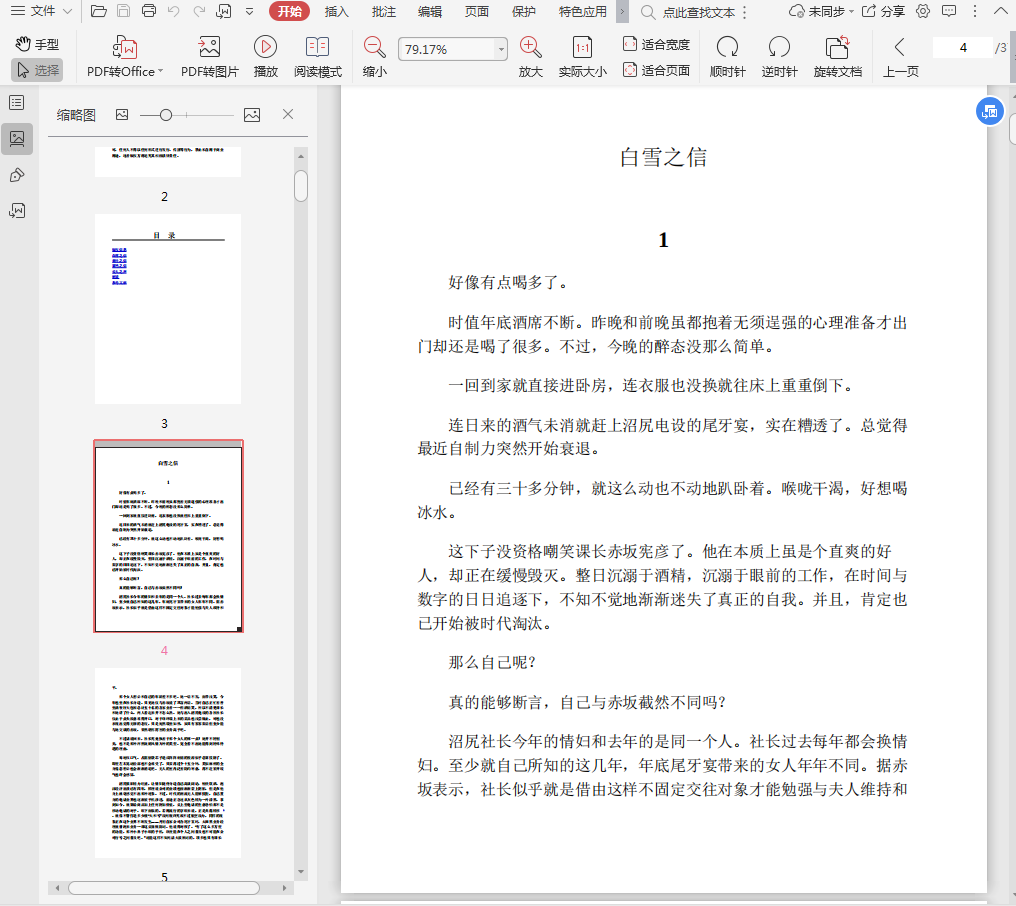1016x906 pixels.
Task: Switch to the 特色应用 tab
Action: (583, 12)
